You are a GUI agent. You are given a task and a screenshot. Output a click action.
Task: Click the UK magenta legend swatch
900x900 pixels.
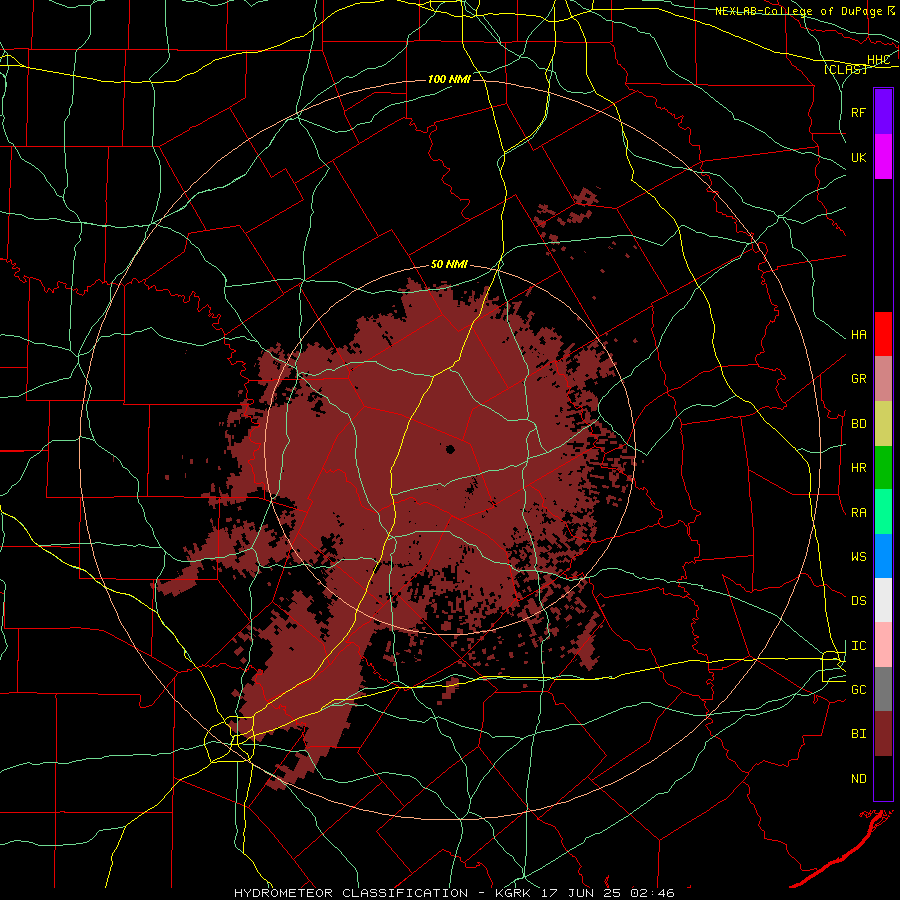(883, 157)
